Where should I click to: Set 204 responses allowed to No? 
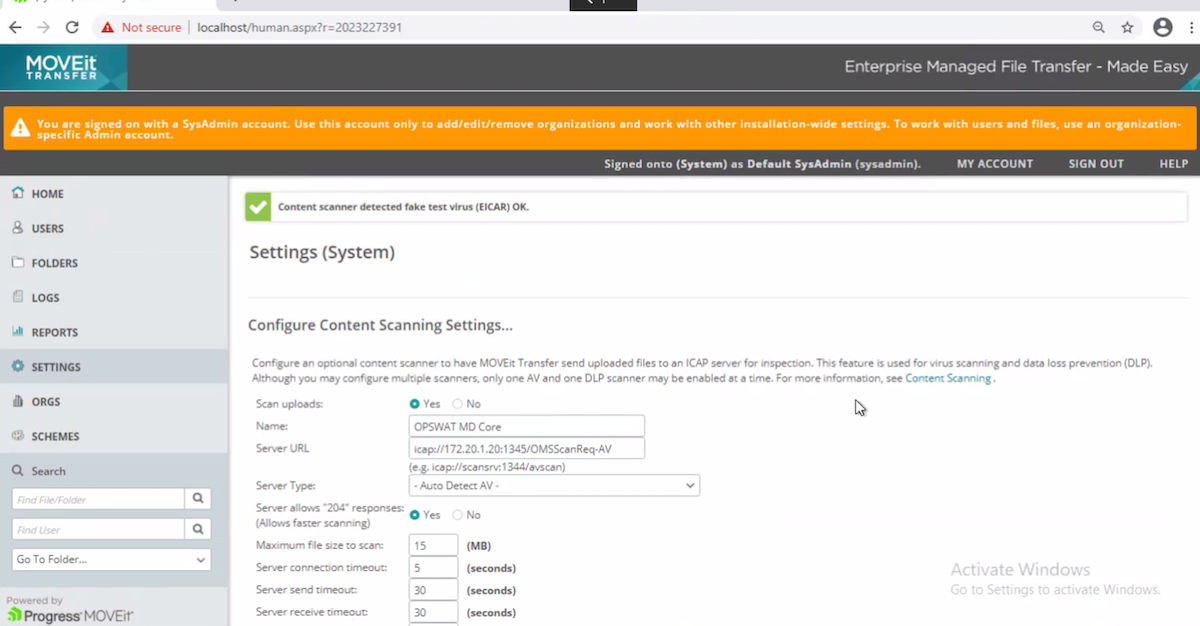click(457, 514)
